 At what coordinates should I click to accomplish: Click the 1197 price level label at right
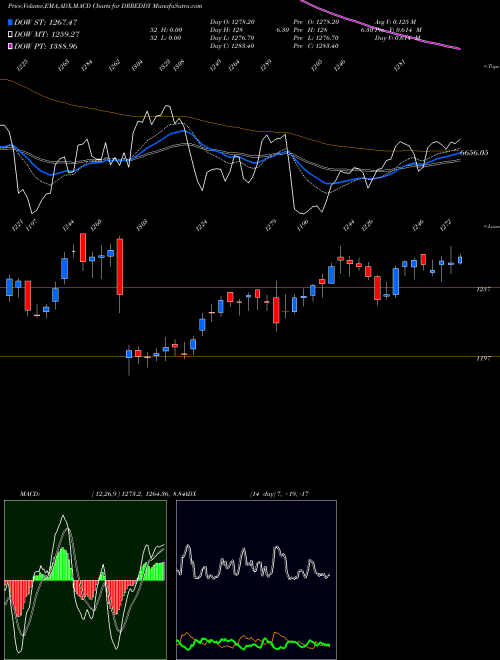pos(483,359)
